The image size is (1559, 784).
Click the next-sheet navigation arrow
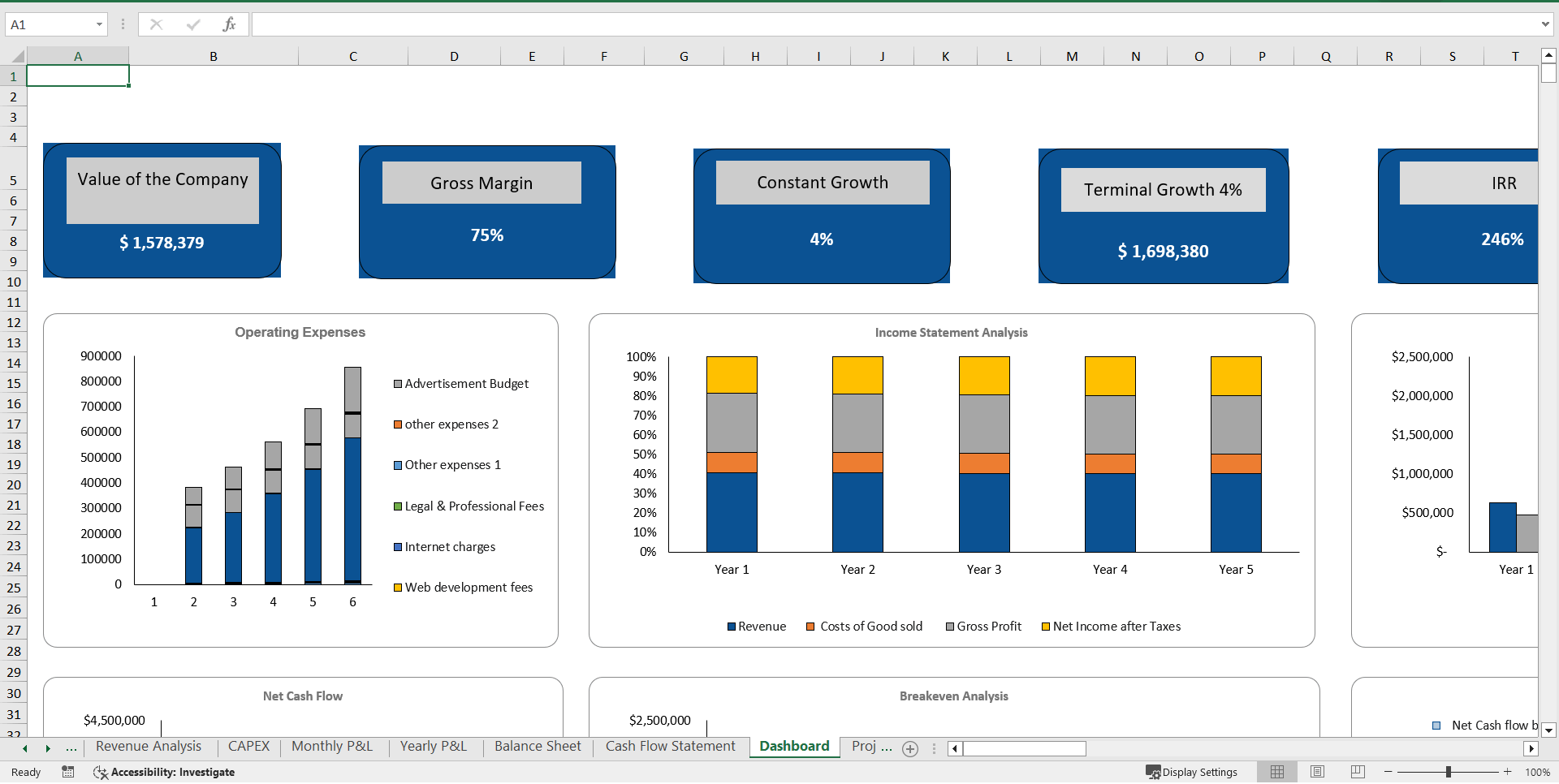[x=48, y=748]
